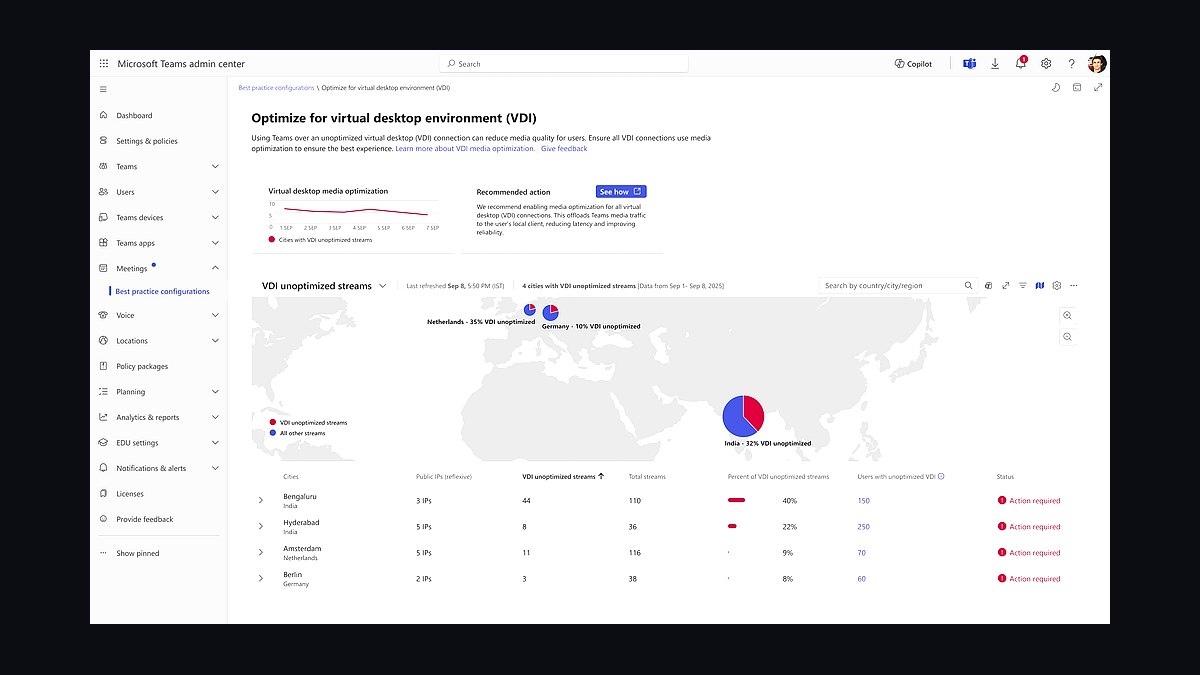This screenshot has width=1200, height=675.
Task: Click the India pie chart marker
Action: tap(744, 416)
